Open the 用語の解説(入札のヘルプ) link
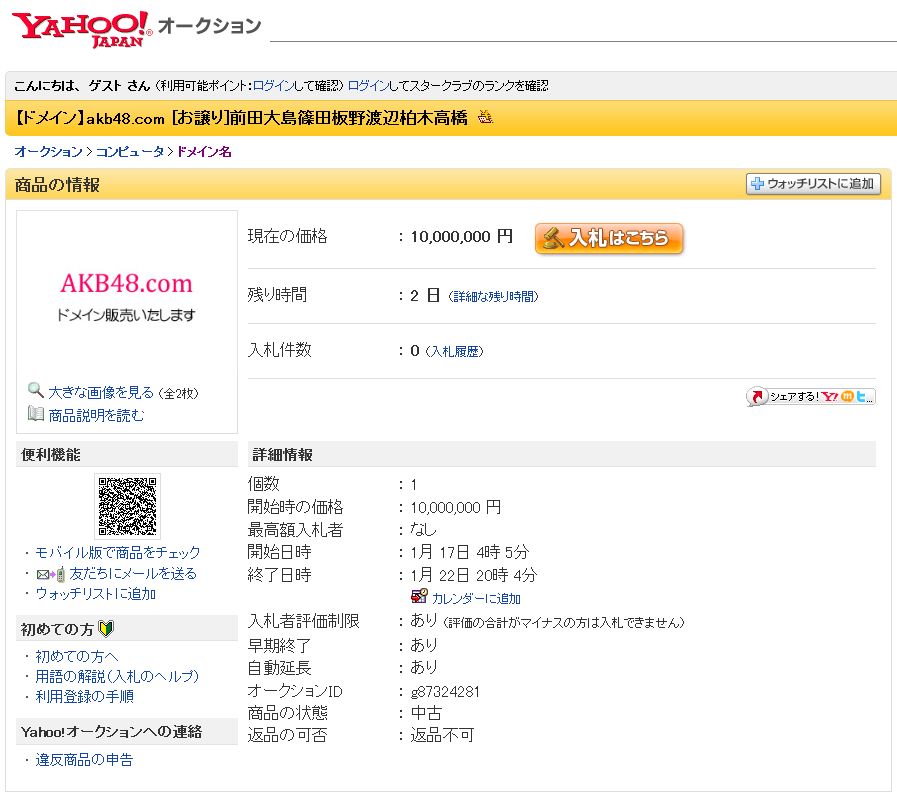The height and width of the screenshot is (800, 897). coord(117,676)
